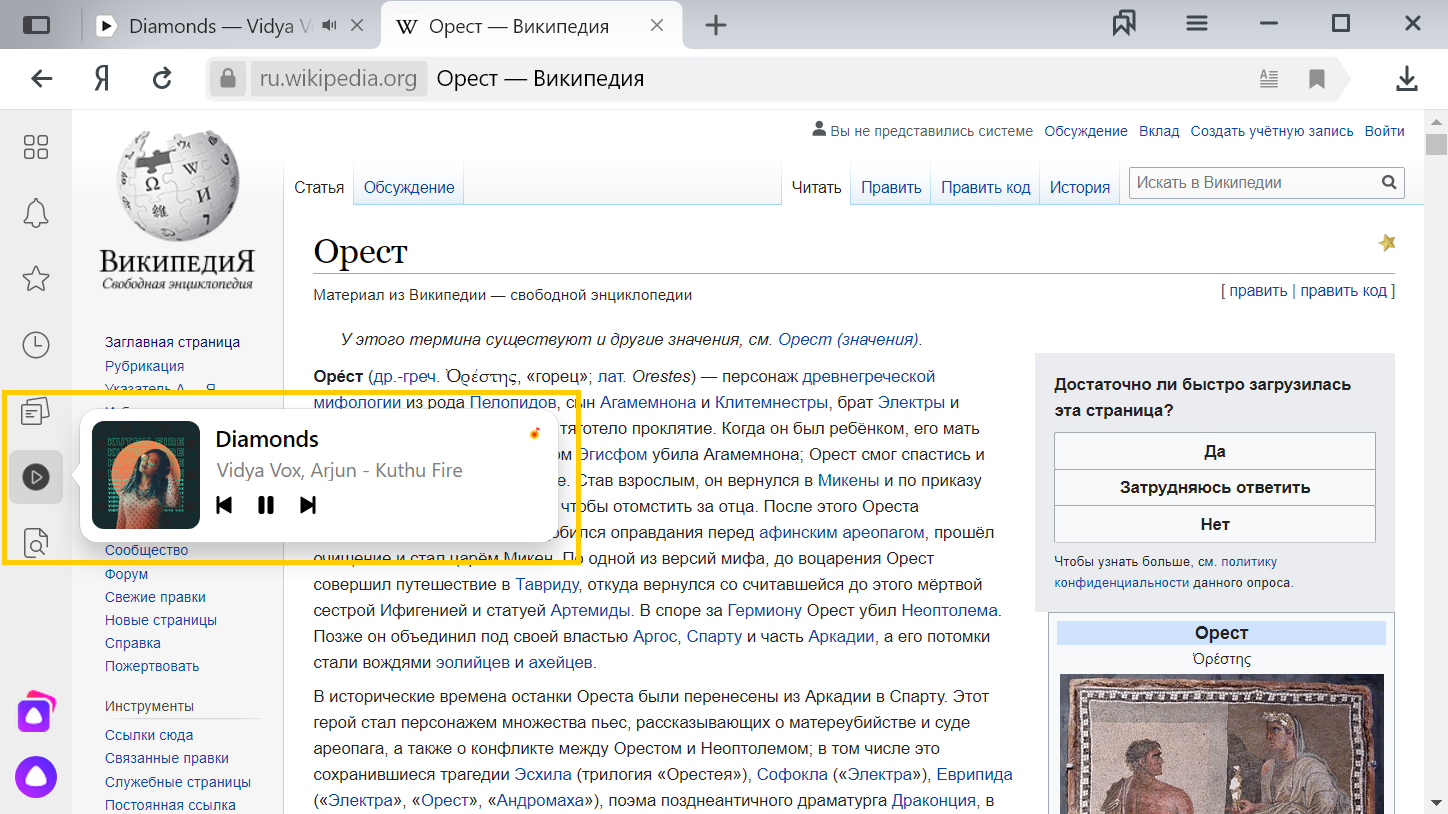The height and width of the screenshot is (814, 1448).
Task: Open Новые страницы link
Action: (x=160, y=620)
